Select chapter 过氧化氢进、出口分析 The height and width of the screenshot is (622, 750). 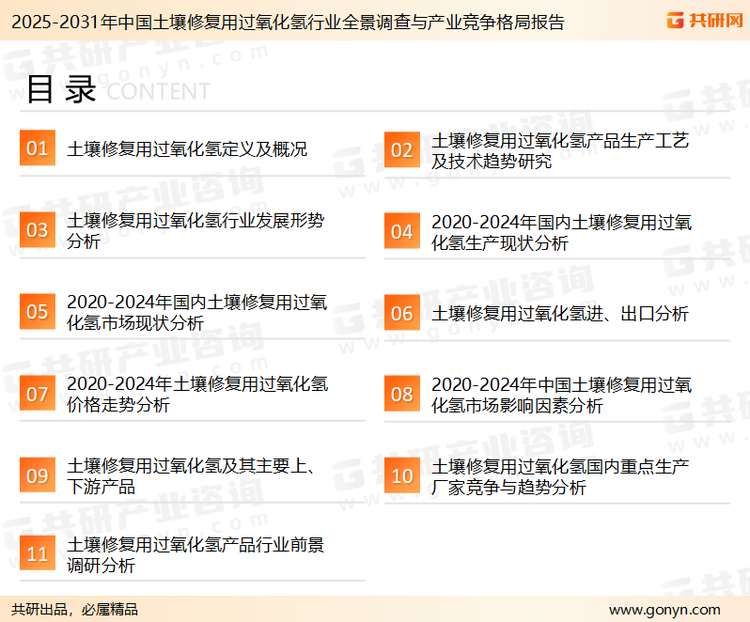(x=560, y=314)
